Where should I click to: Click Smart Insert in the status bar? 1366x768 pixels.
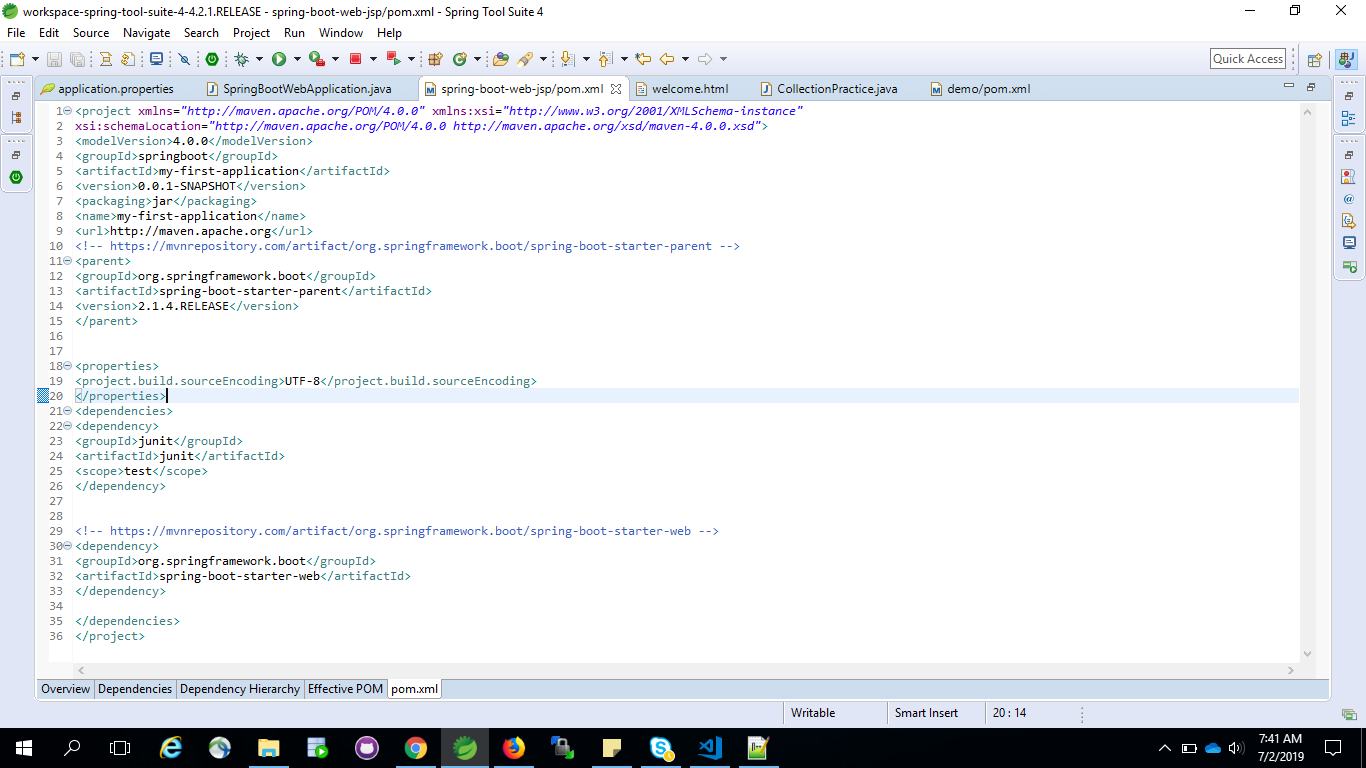click(x=927, y=713)
